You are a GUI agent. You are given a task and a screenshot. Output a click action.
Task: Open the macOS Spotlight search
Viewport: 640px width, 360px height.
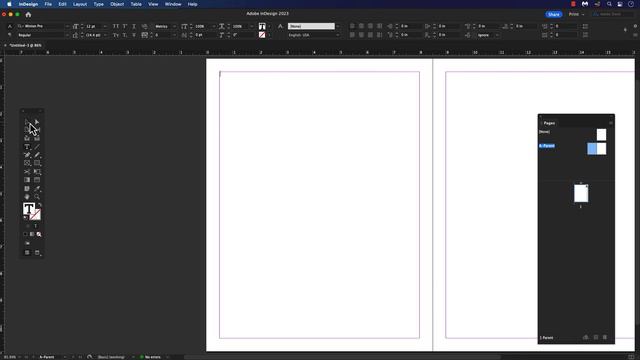tap(609, 4)
